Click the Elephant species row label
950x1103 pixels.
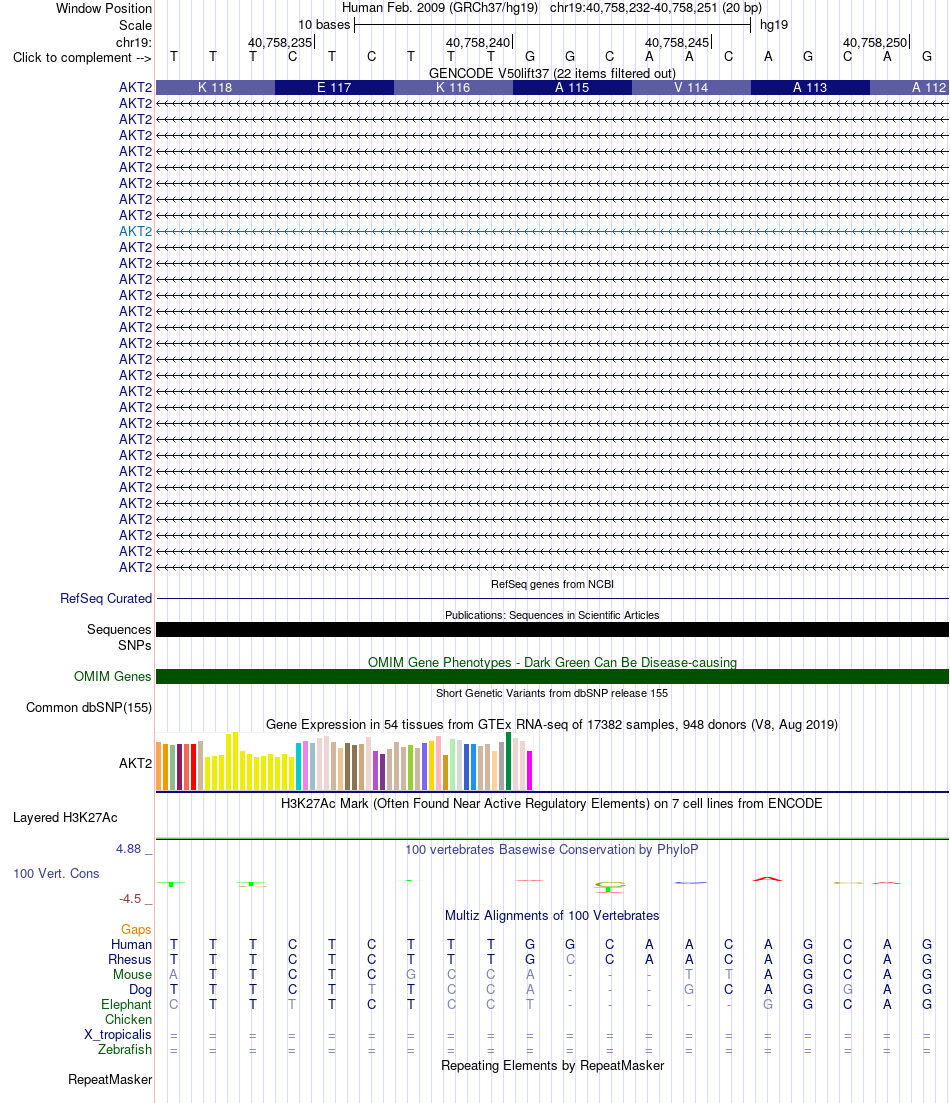coord(126,1005)
